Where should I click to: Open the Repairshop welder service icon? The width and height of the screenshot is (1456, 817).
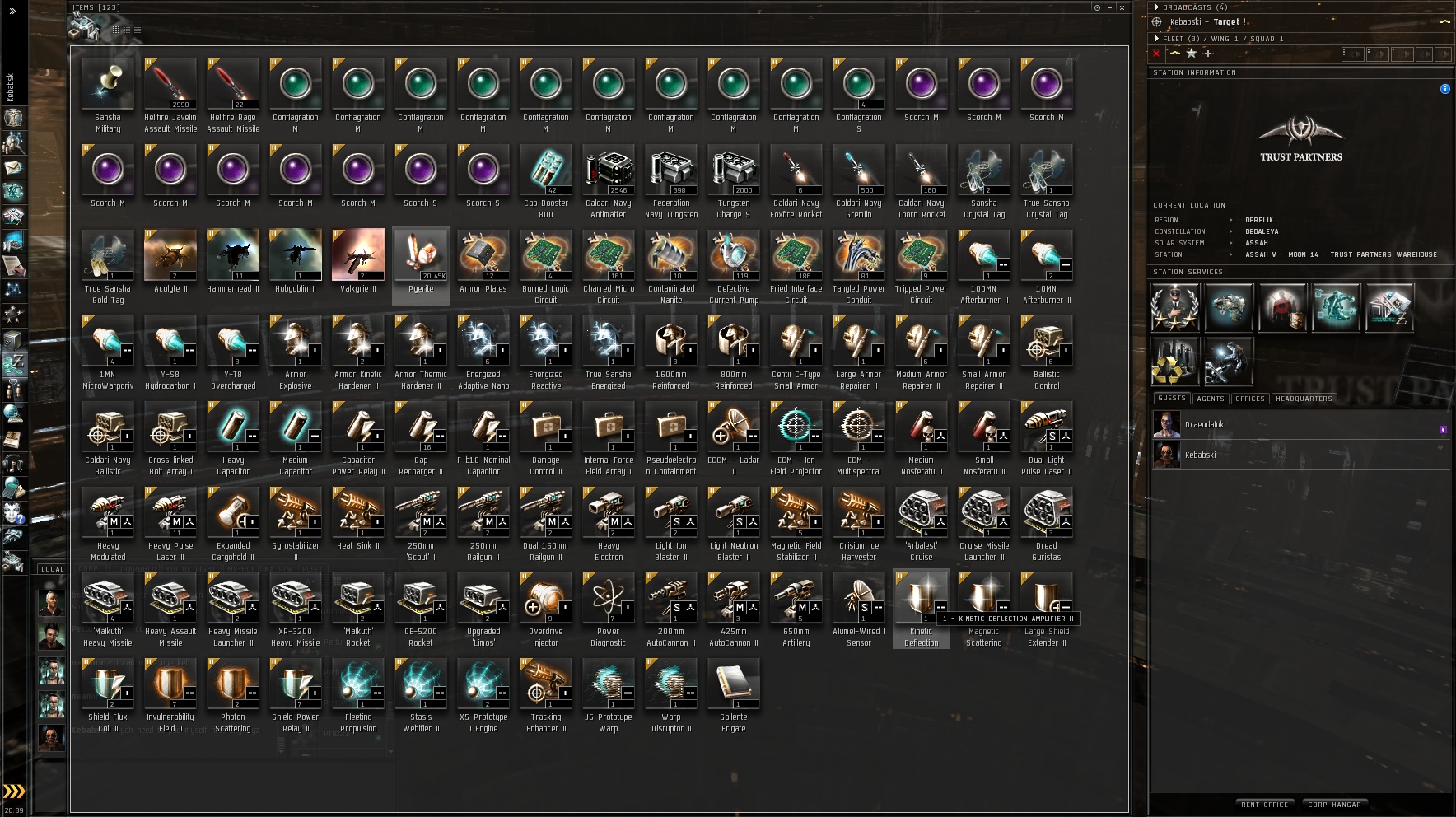click(x=1228, y=361)
